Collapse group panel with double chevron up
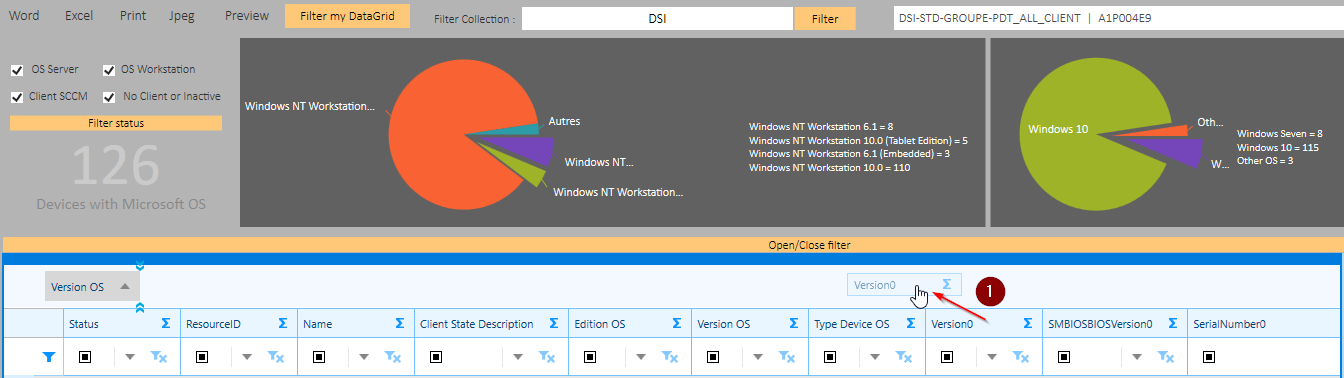Viewport: 1344px width, 378px height. (140, 307)
